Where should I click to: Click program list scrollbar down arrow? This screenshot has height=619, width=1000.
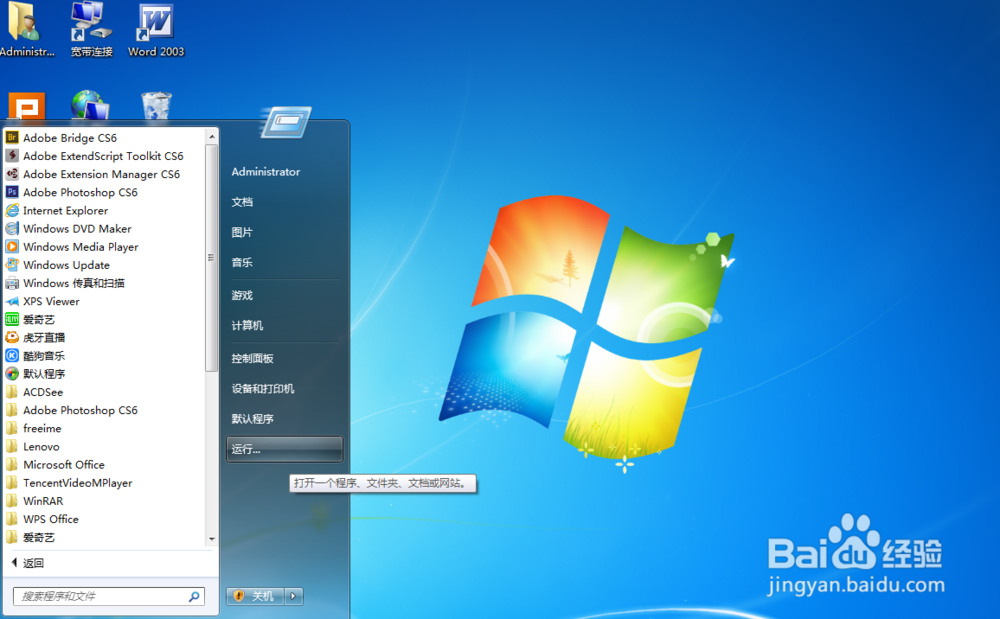[212, 539]
